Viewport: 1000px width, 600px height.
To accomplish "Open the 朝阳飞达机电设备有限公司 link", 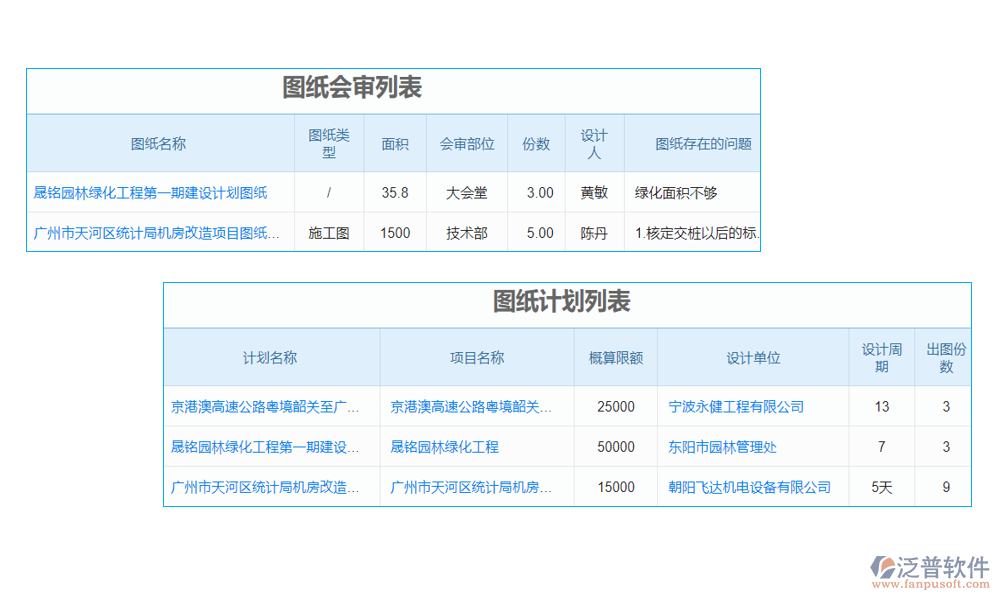I will (750, 487).
